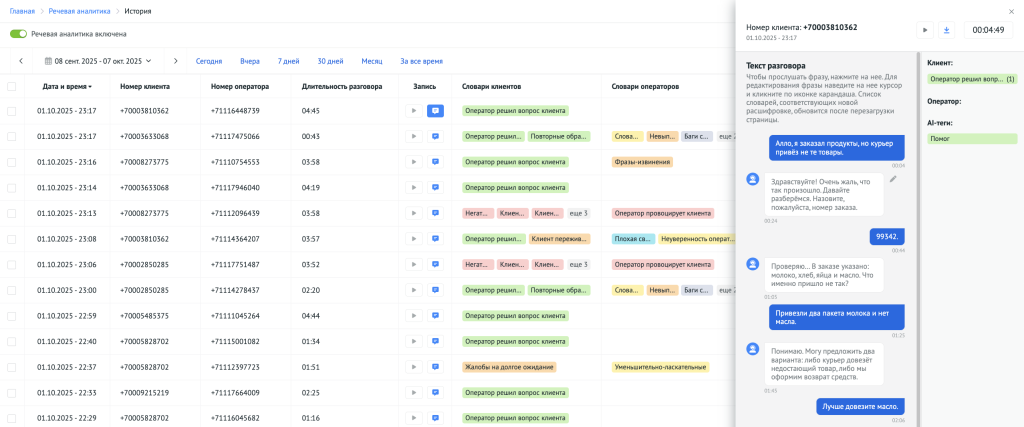Click the pencil icon to edit the operator's phrase

click(893, 179)
